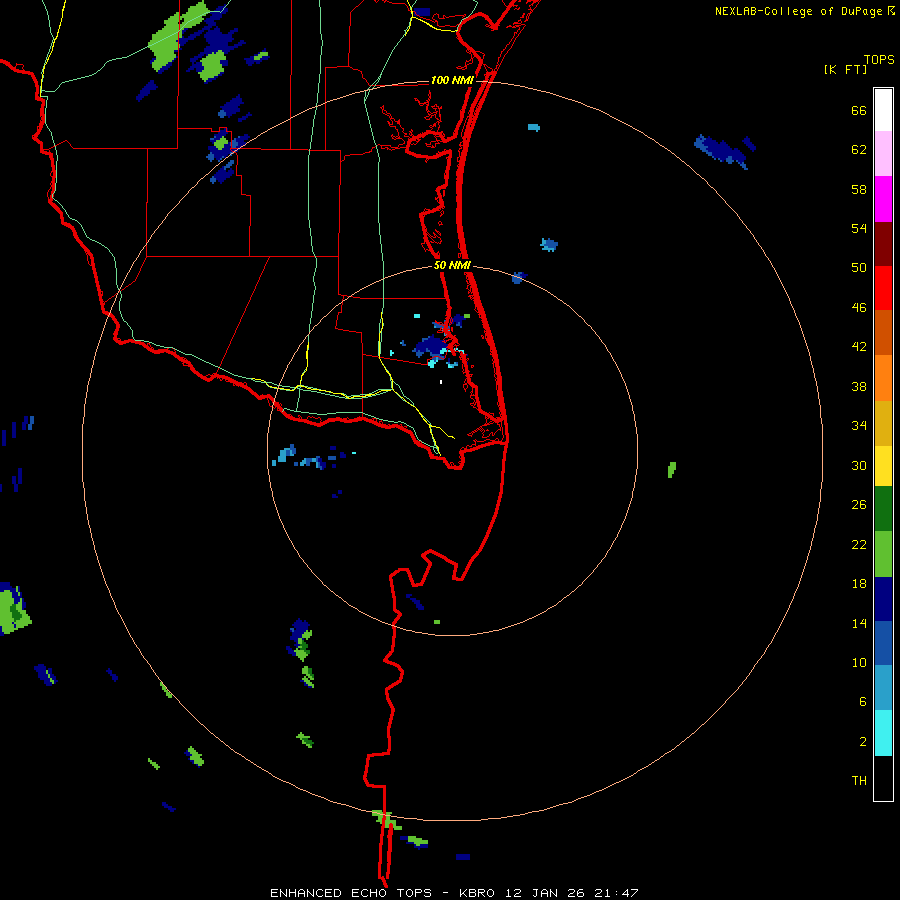This screenshot has height=900, width=900.
Task: Click the "ENHANCED ECHO TOPS" title text
Action: coord(351,893)
